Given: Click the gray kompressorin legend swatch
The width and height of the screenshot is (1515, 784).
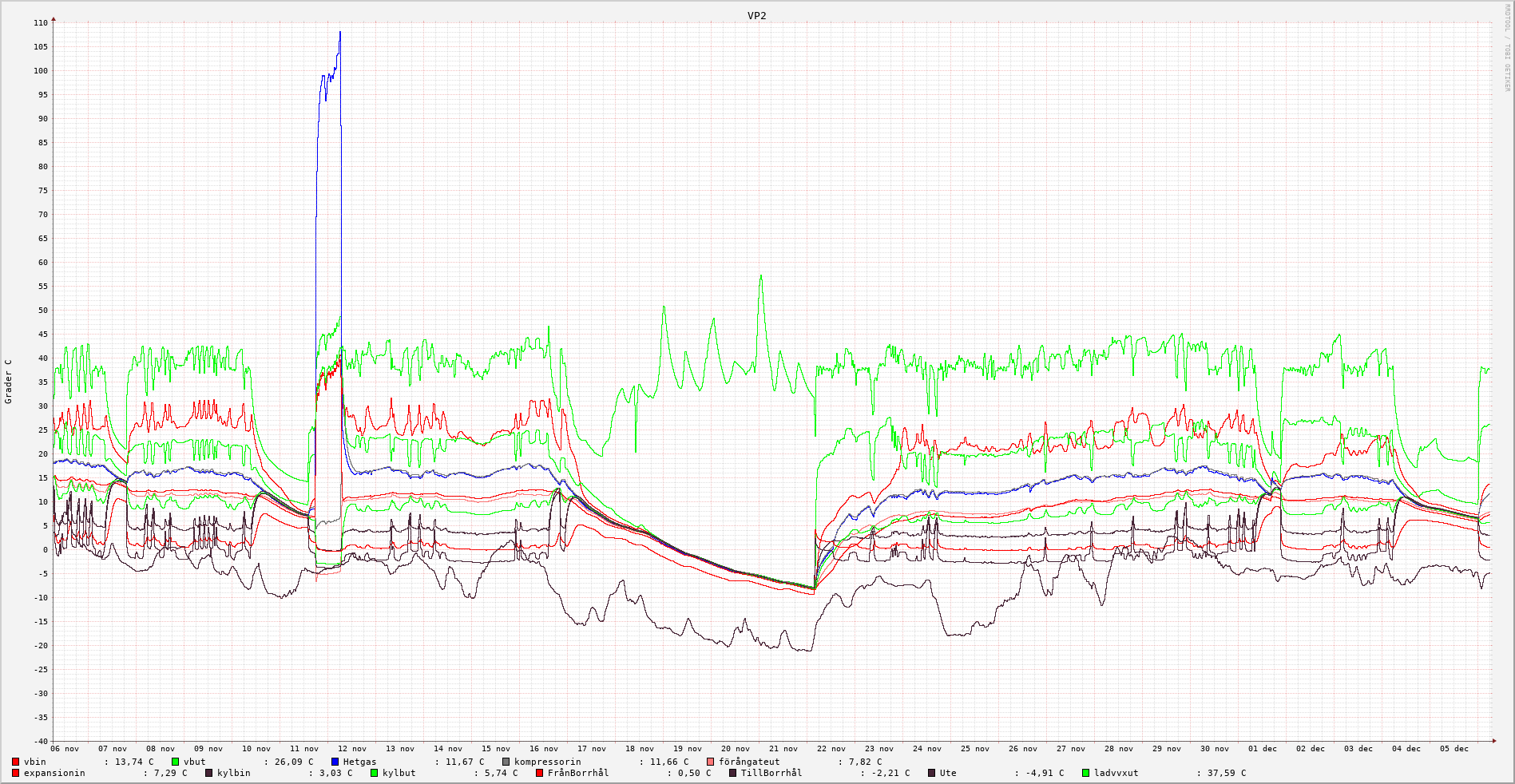Looking at the screenshot, I should (506, 762).
